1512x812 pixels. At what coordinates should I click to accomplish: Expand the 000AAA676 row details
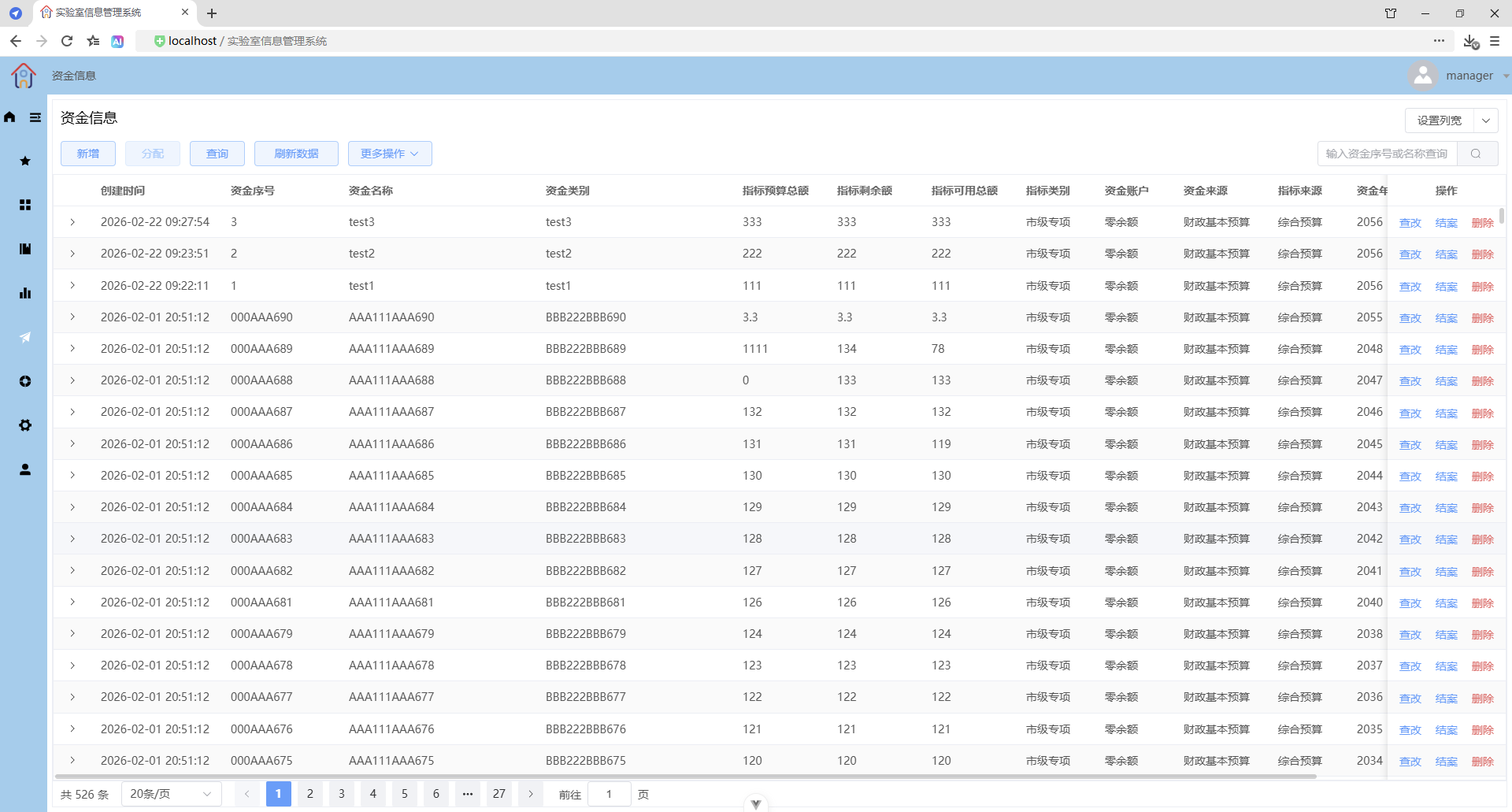pyautogui.click(x=72, y=729)
